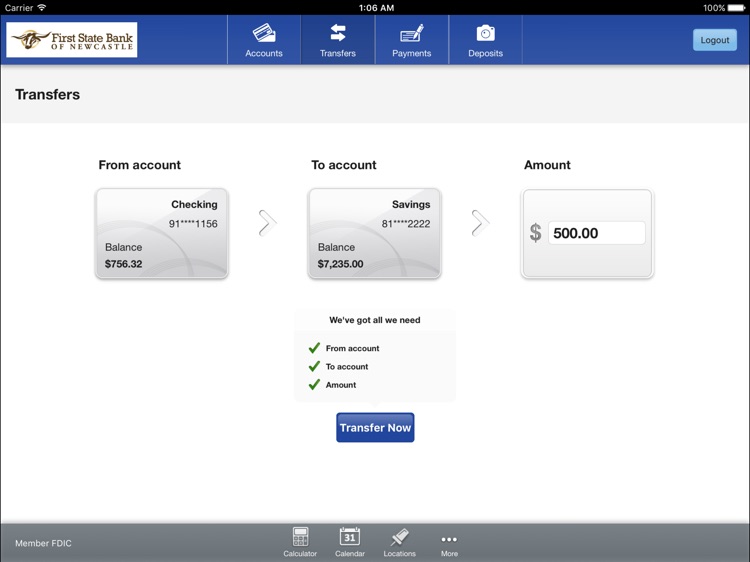
Task: Go to the Payments tab
Action: (412, 40)
